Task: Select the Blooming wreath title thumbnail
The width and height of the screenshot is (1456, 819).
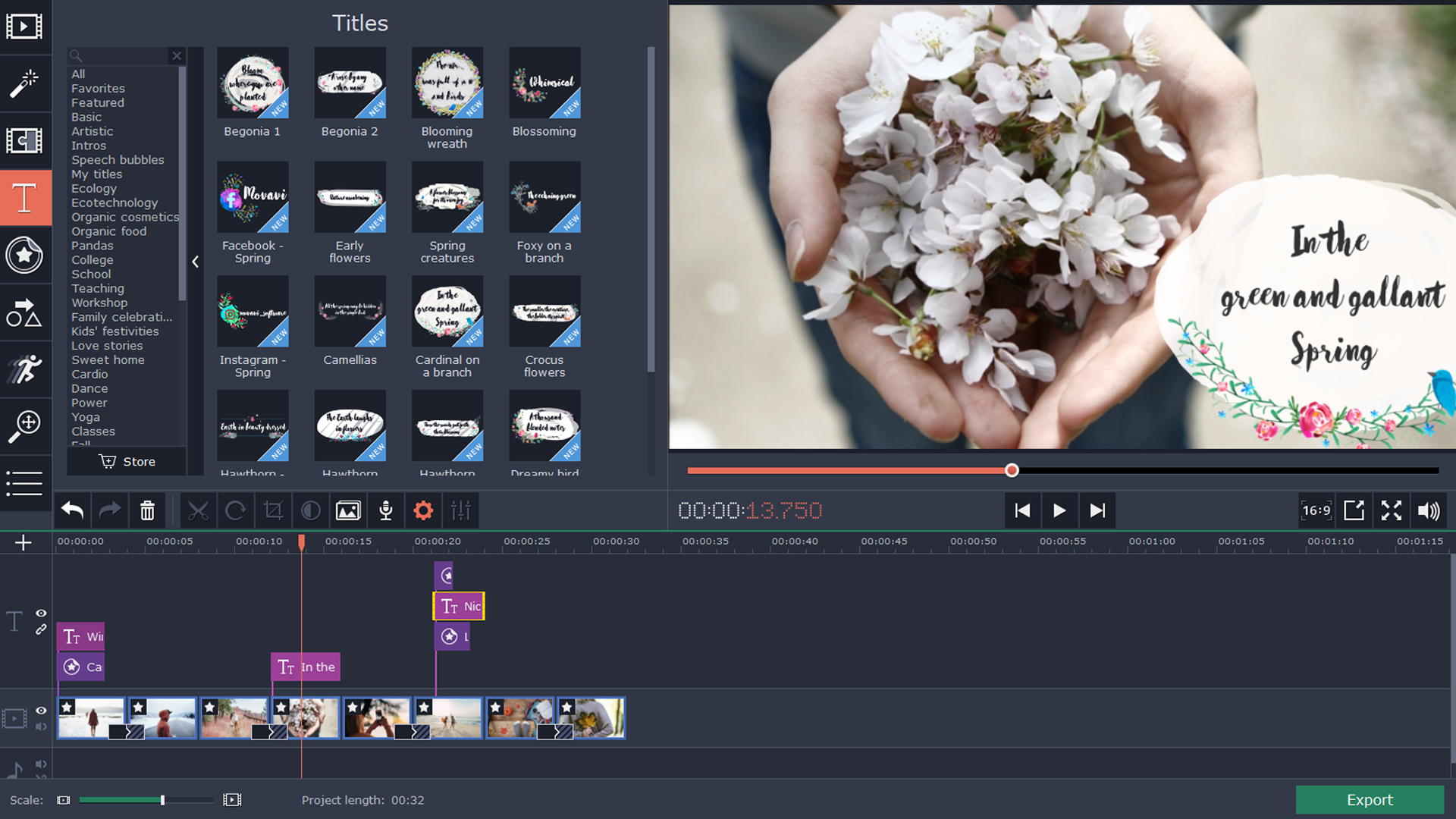Action: coord(447,83)
